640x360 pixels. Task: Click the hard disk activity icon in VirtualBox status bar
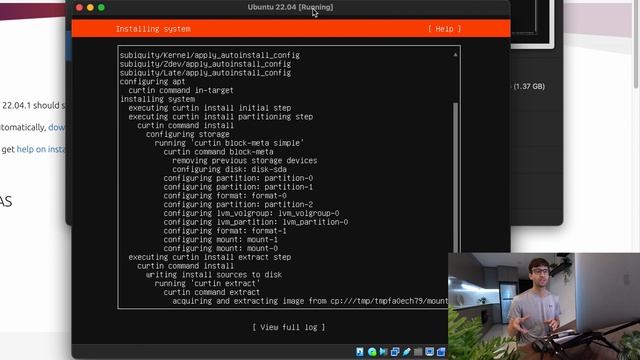click(x=360, y=351)
